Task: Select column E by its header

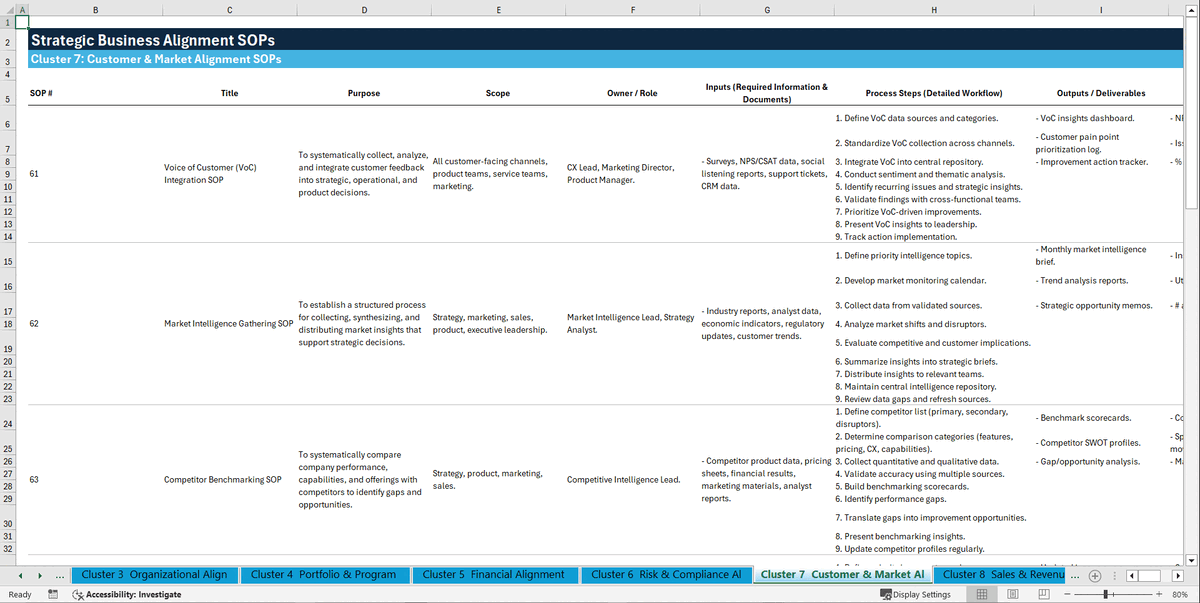Action: click(498, 9)
